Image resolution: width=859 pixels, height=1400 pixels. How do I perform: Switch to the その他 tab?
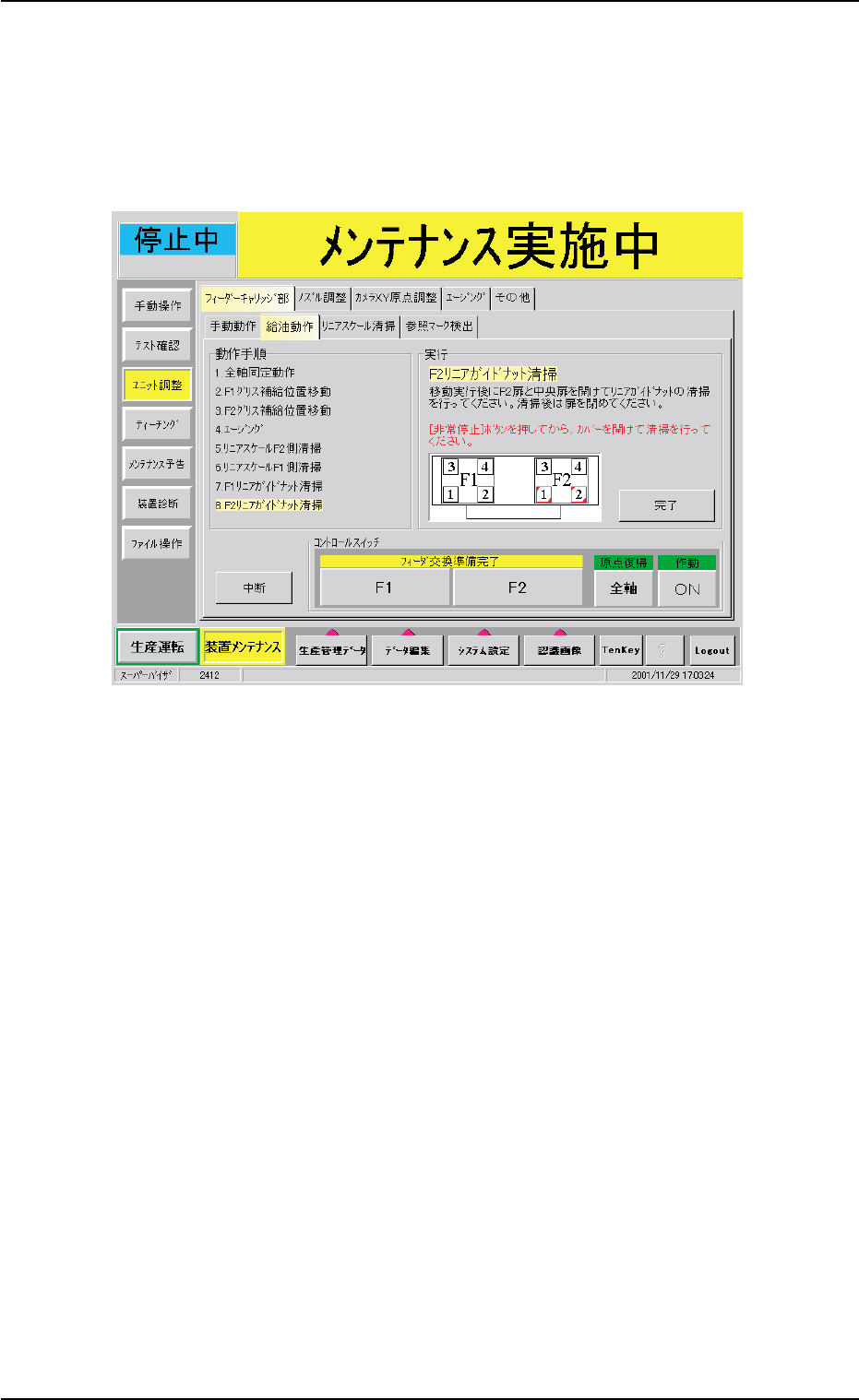[512, 298]
